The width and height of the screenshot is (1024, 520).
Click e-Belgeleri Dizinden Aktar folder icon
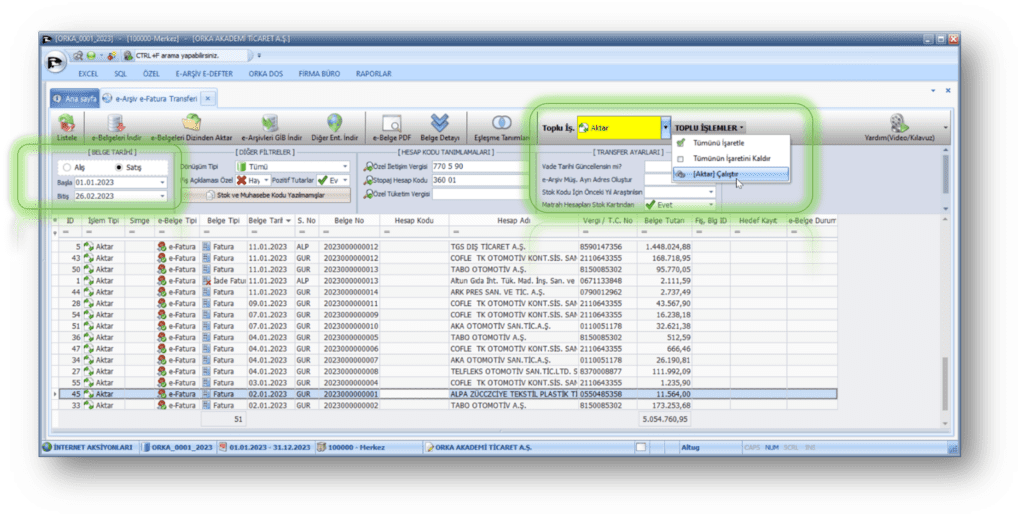(x=191, y=124)
